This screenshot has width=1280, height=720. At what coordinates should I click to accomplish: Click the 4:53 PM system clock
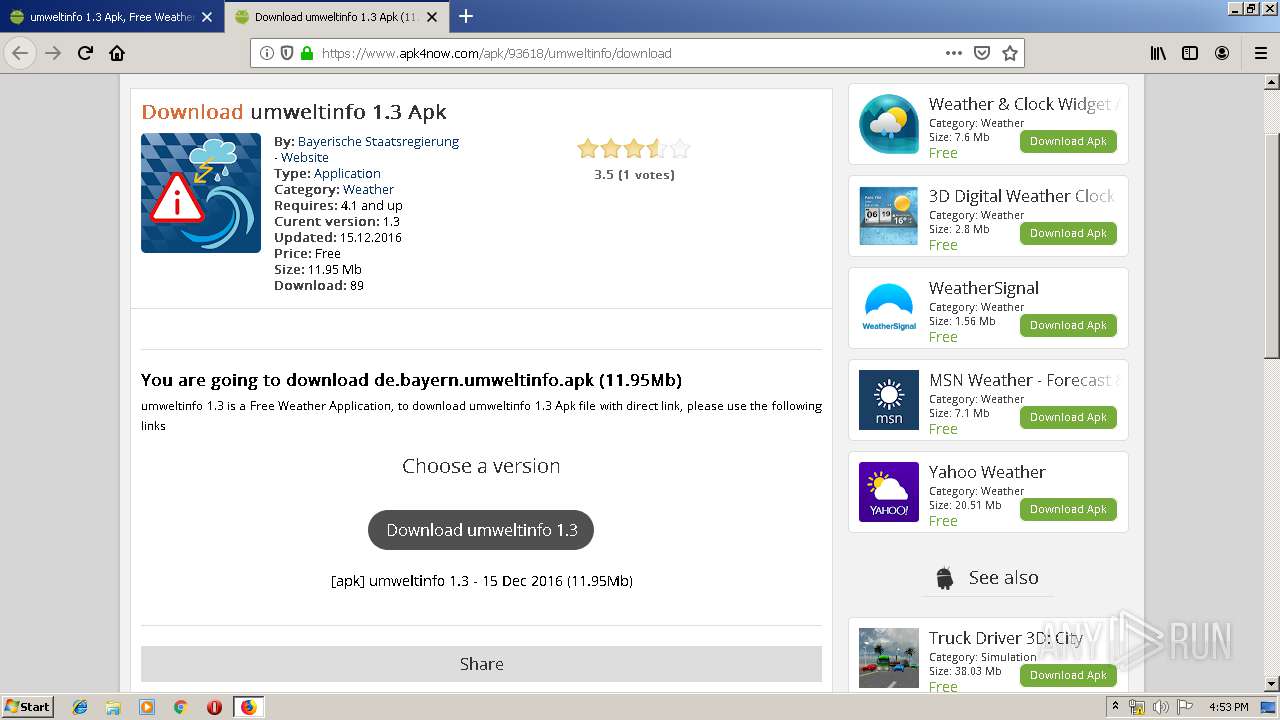[x=1228, y=707]
